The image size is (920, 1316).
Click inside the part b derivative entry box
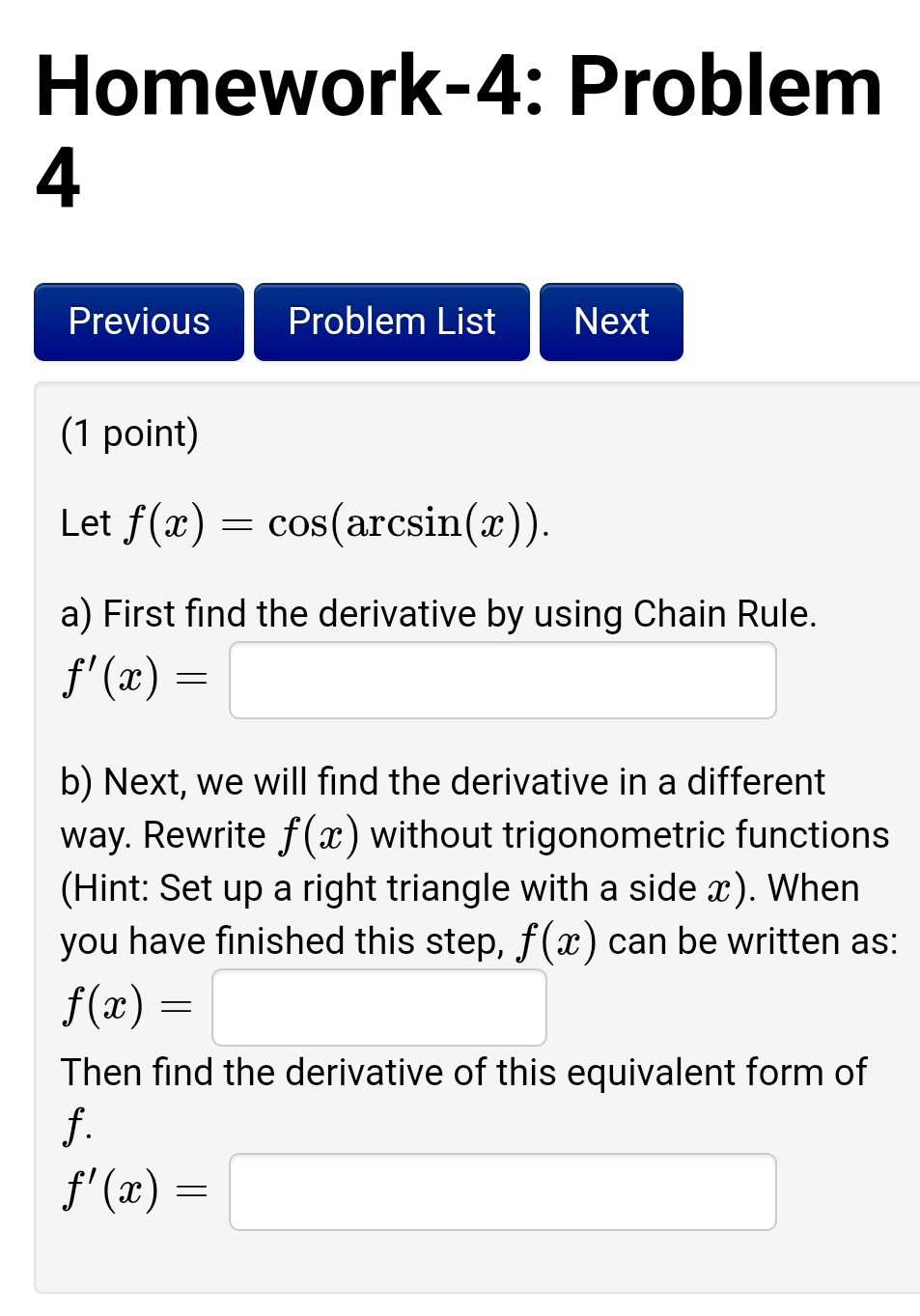[x=502, y=1191]
